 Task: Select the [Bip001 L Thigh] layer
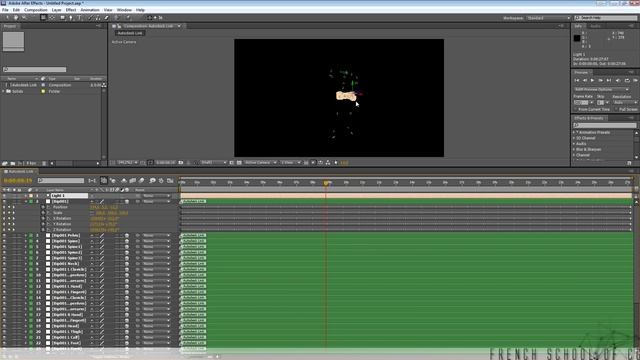(67, 331)
